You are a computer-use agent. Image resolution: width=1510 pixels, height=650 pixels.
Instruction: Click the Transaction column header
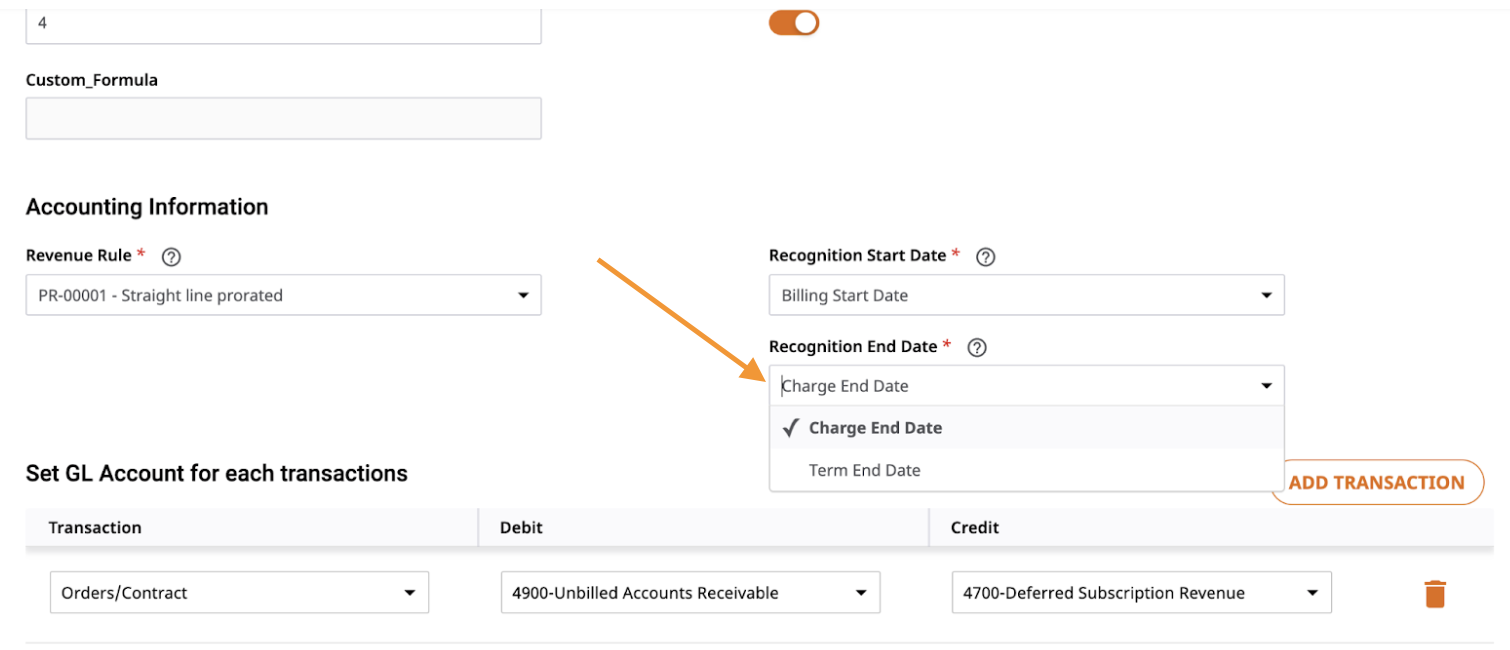coord(95,527)
